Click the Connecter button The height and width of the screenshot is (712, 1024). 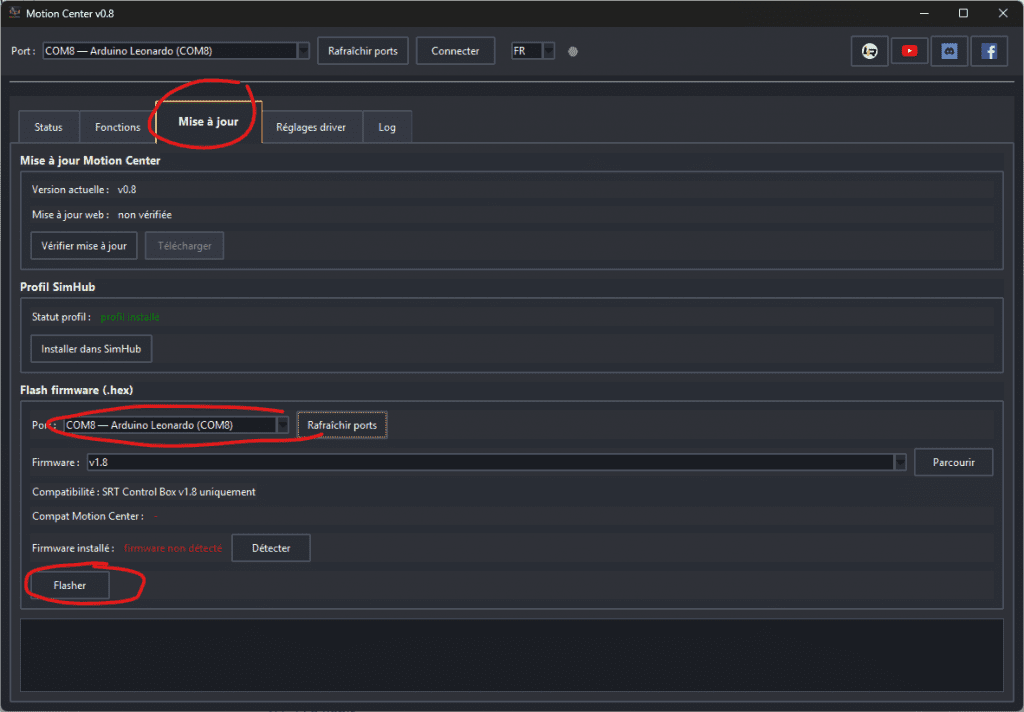click(x=455, y=51)
